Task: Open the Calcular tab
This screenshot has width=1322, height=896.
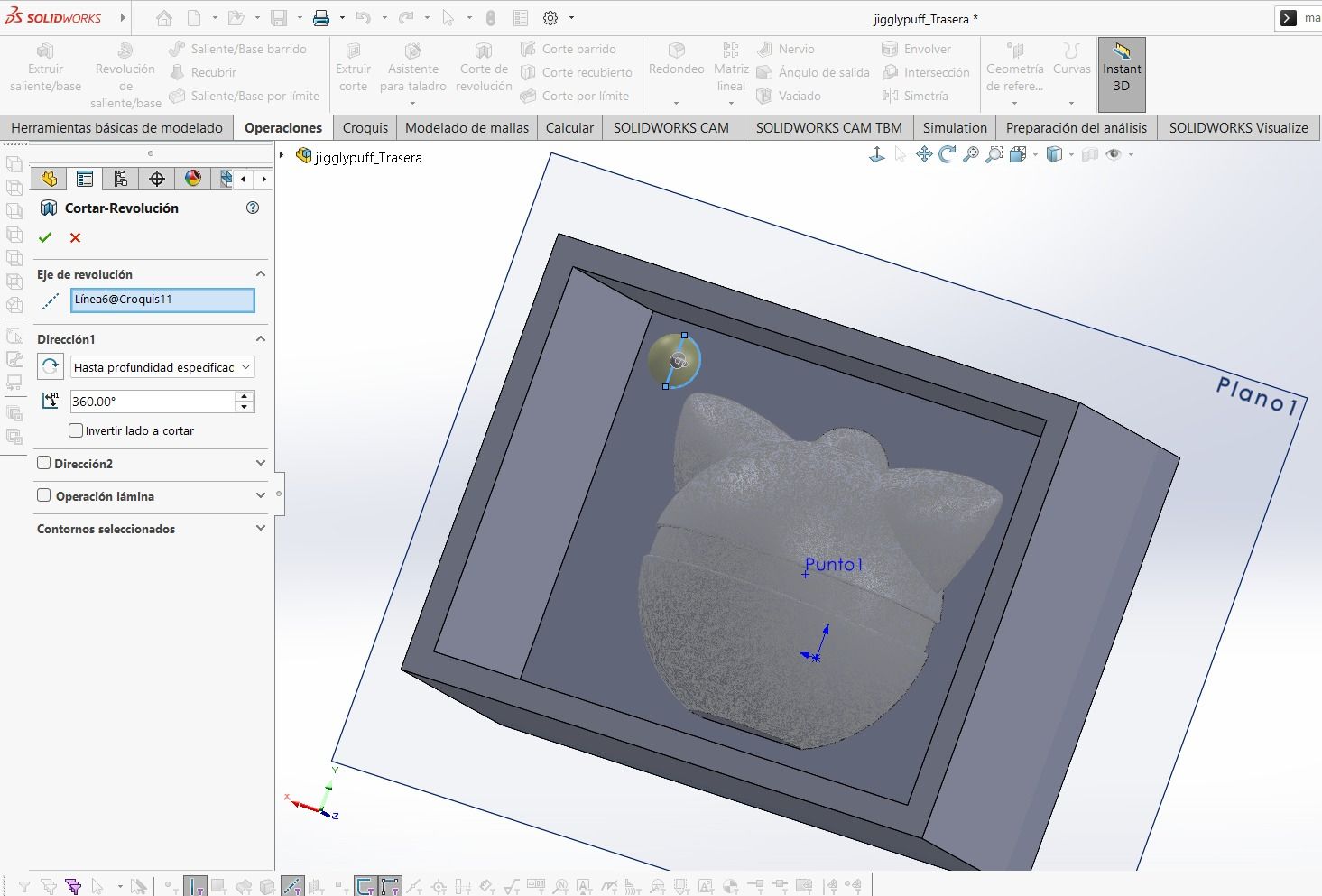Action: coord(569,128)
